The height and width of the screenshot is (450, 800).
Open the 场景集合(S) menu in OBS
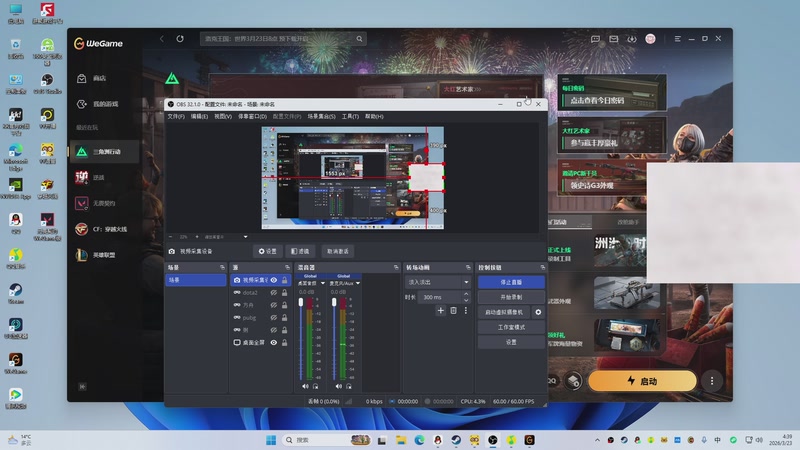(x=321, y=116)
